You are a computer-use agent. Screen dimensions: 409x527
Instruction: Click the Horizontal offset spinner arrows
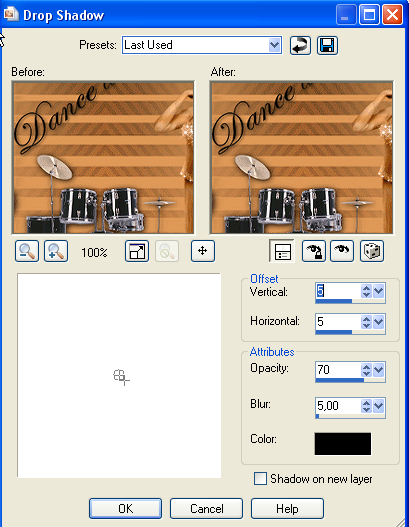[x=366, y=322]
